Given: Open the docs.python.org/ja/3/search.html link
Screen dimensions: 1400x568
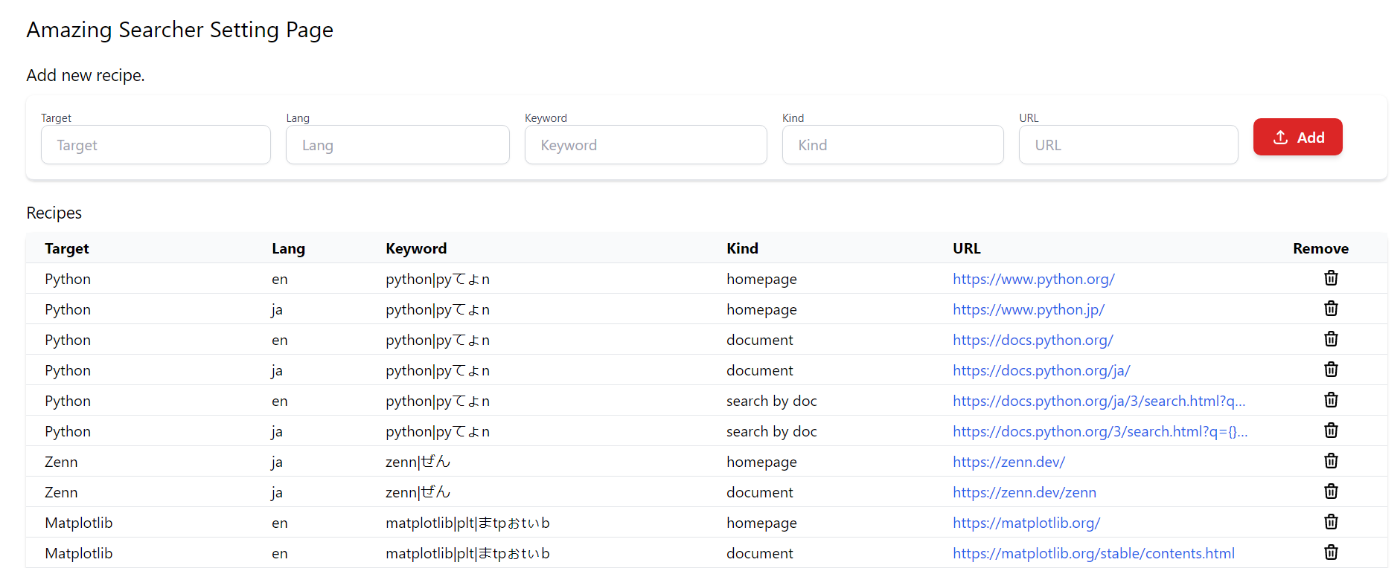Looking at the screenshot, I should [x=1099, y=401].
